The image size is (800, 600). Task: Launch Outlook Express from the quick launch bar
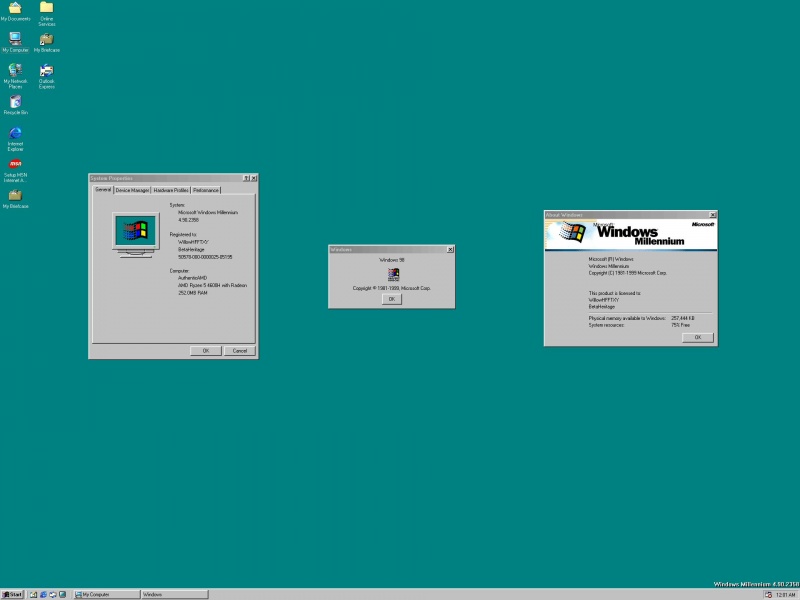(x=53, y=594)
